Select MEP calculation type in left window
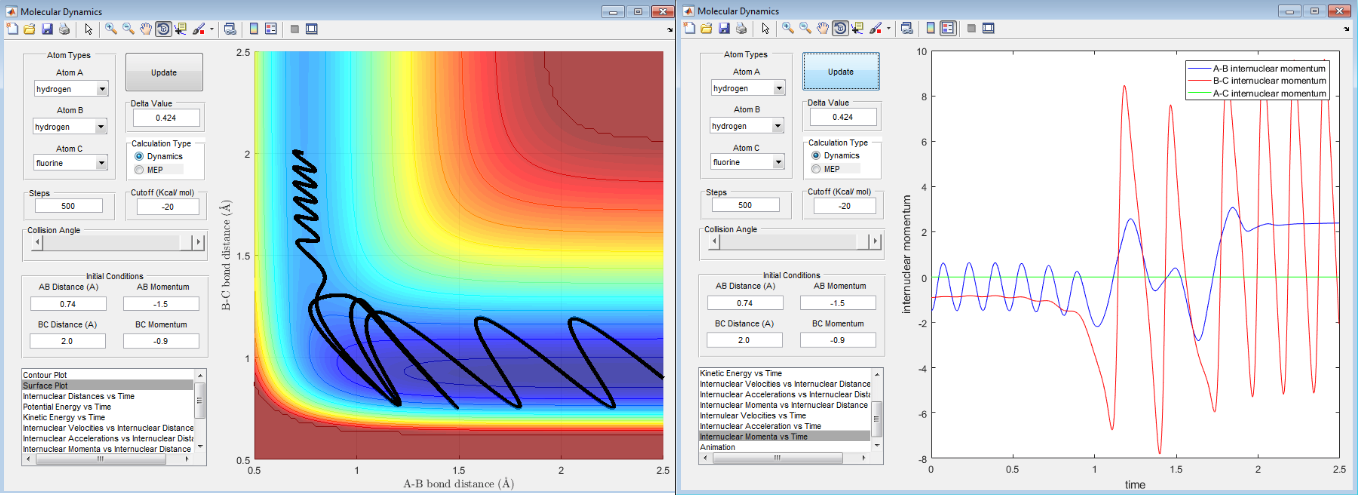The image size is (1358, 496). (x=138, y=170)
